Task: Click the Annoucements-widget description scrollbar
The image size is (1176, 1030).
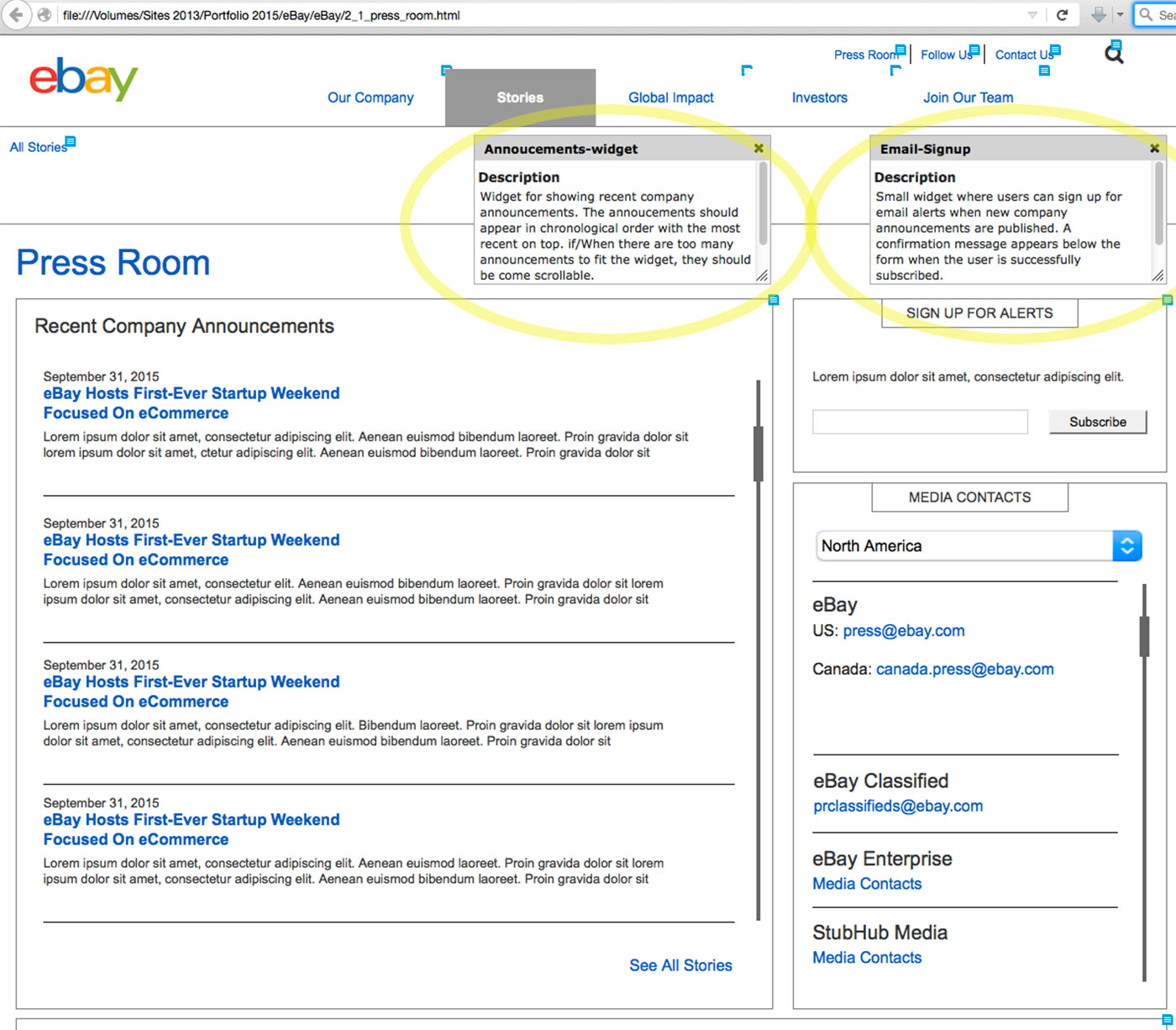Action: point(763,202)
